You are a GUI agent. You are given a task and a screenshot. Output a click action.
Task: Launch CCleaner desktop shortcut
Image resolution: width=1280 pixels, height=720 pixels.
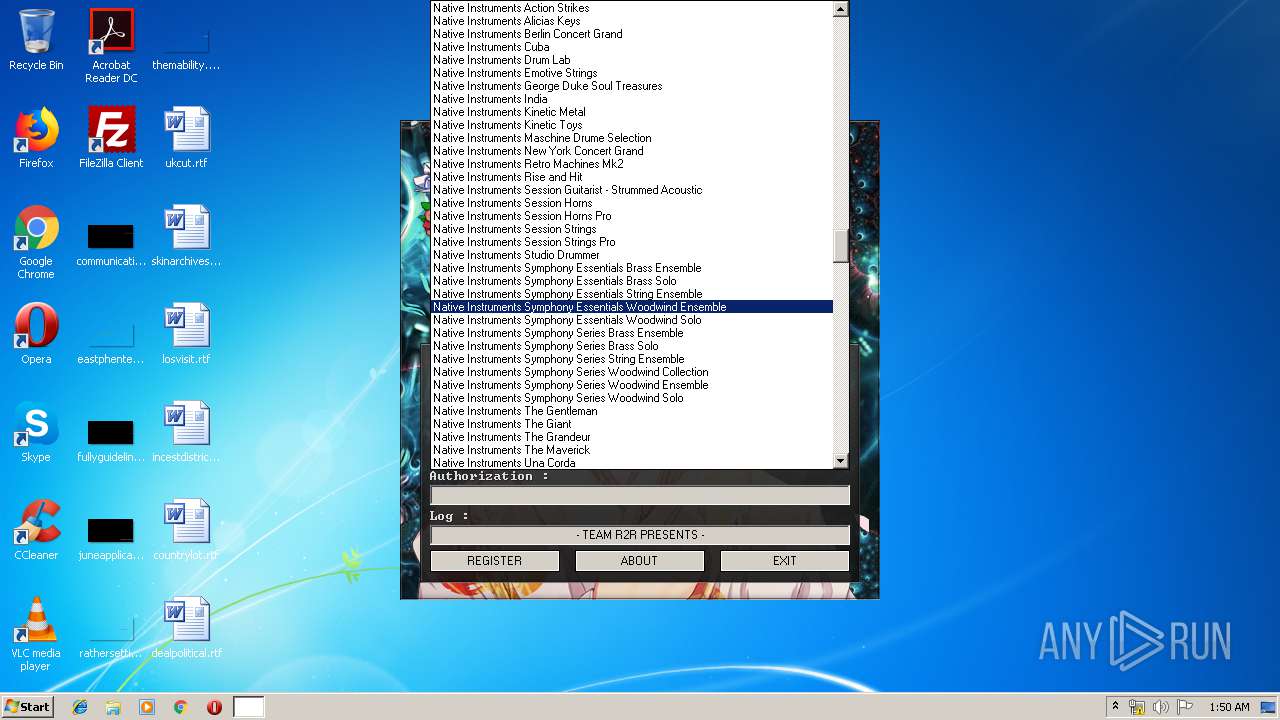coord(36,530)
